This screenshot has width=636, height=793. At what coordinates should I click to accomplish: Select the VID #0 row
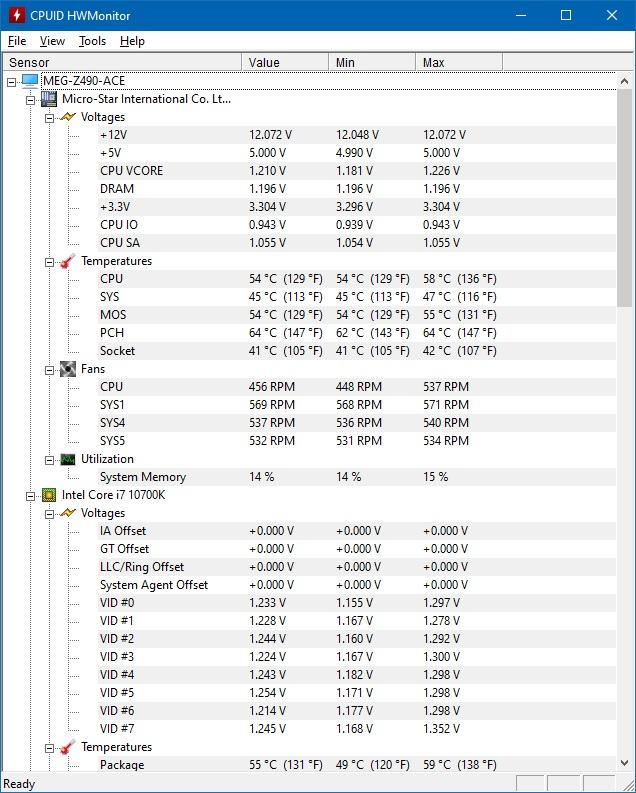pos(357,603)
